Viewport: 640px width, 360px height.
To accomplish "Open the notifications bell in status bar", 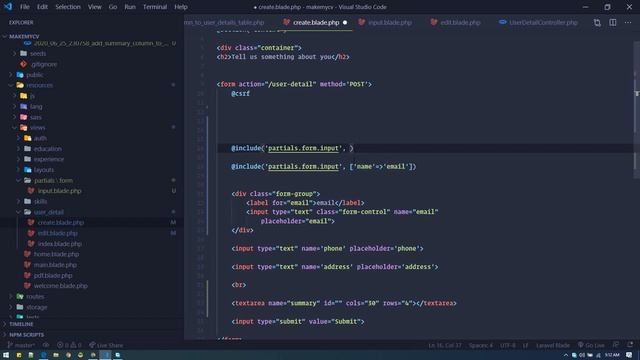I will [630, 345].
